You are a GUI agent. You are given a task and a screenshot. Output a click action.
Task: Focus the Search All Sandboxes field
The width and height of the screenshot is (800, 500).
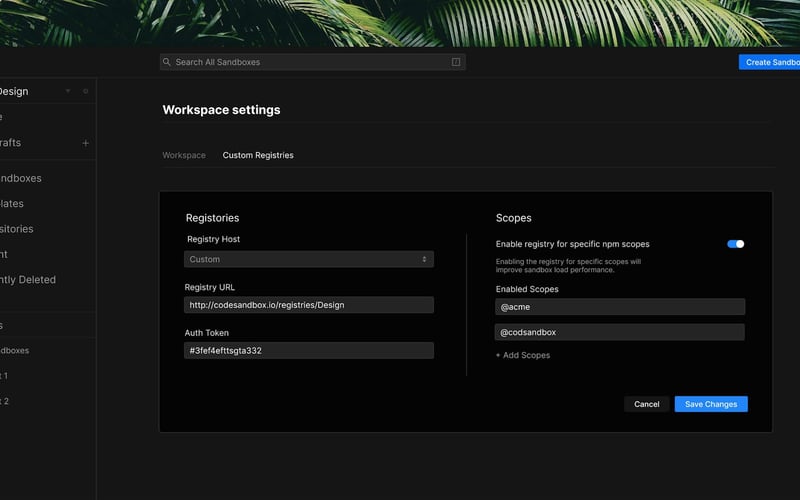pyautogui.click(x=312, y=62)
